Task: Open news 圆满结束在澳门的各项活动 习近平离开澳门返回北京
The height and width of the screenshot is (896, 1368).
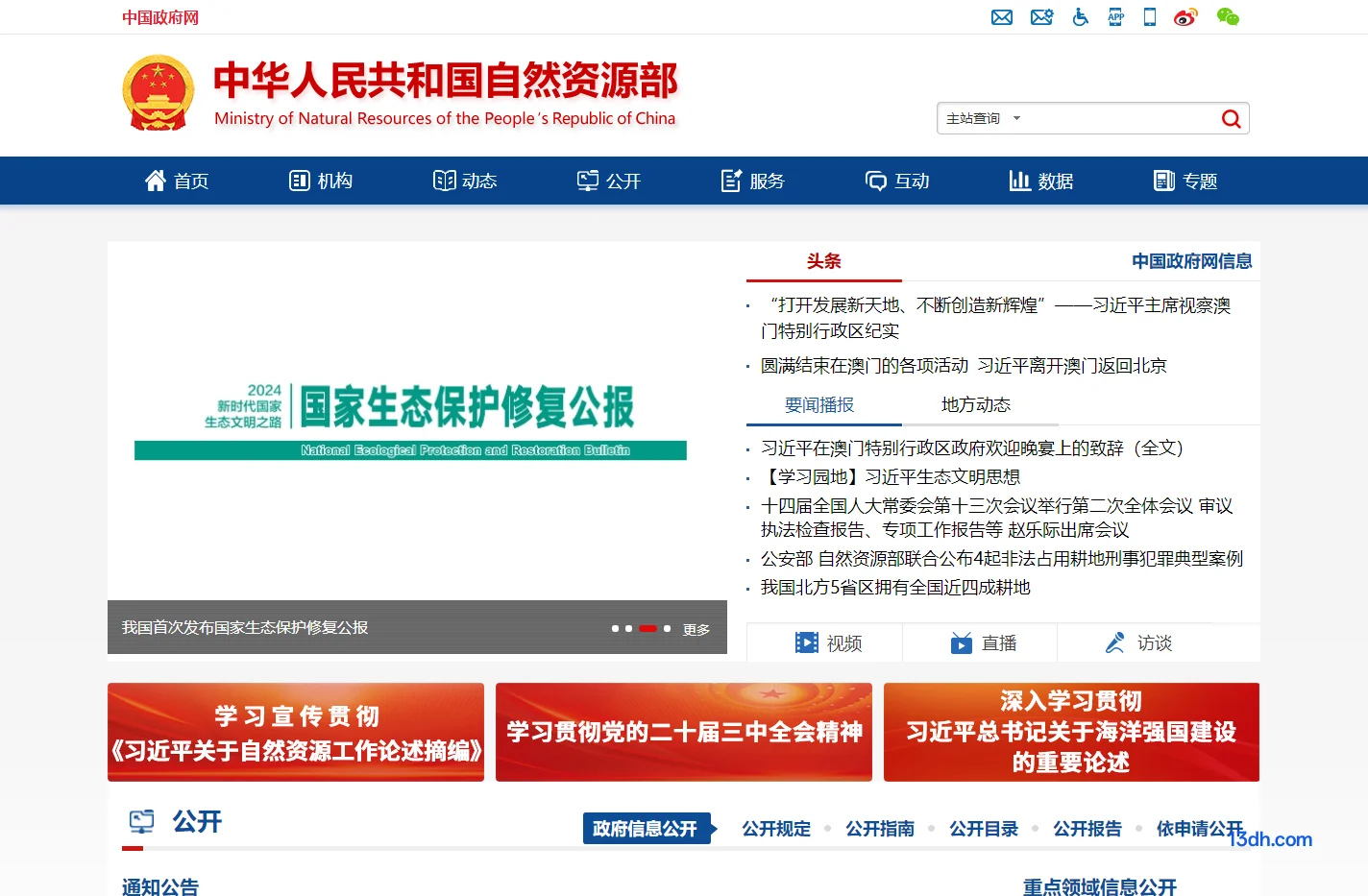Action: coord(964,366)
